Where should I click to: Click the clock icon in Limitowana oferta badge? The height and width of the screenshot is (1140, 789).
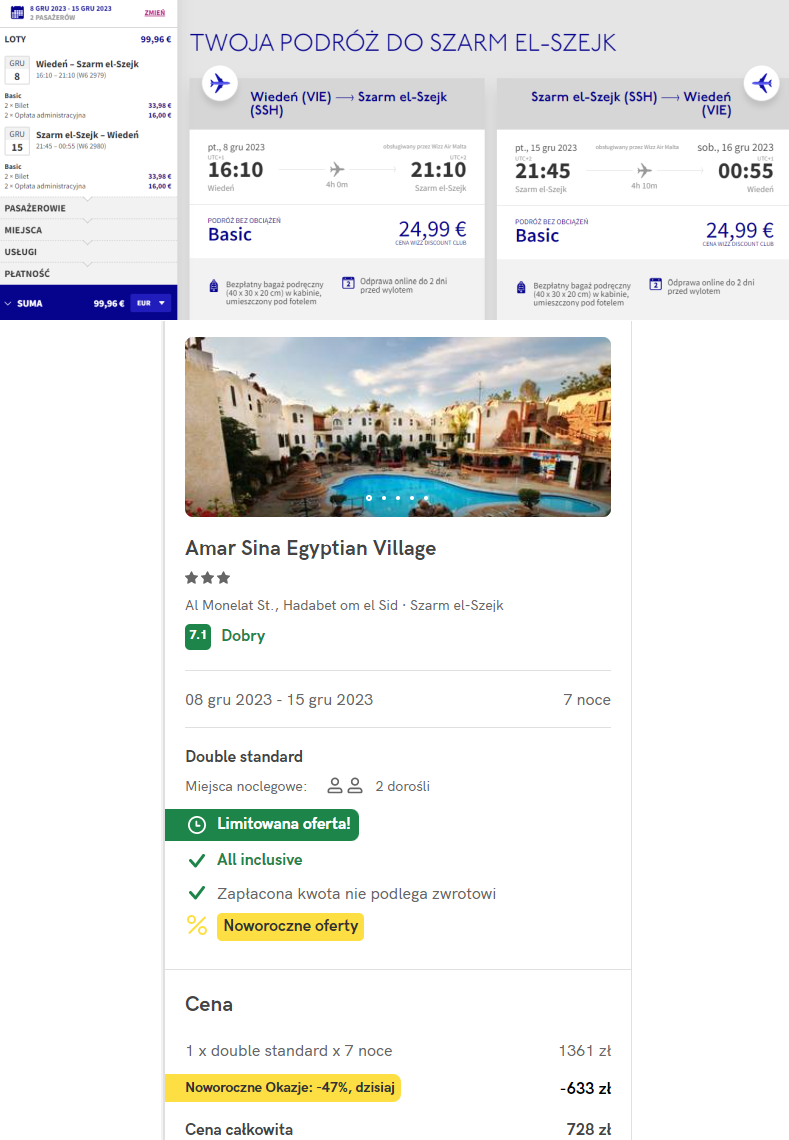[x=196, y=824]
